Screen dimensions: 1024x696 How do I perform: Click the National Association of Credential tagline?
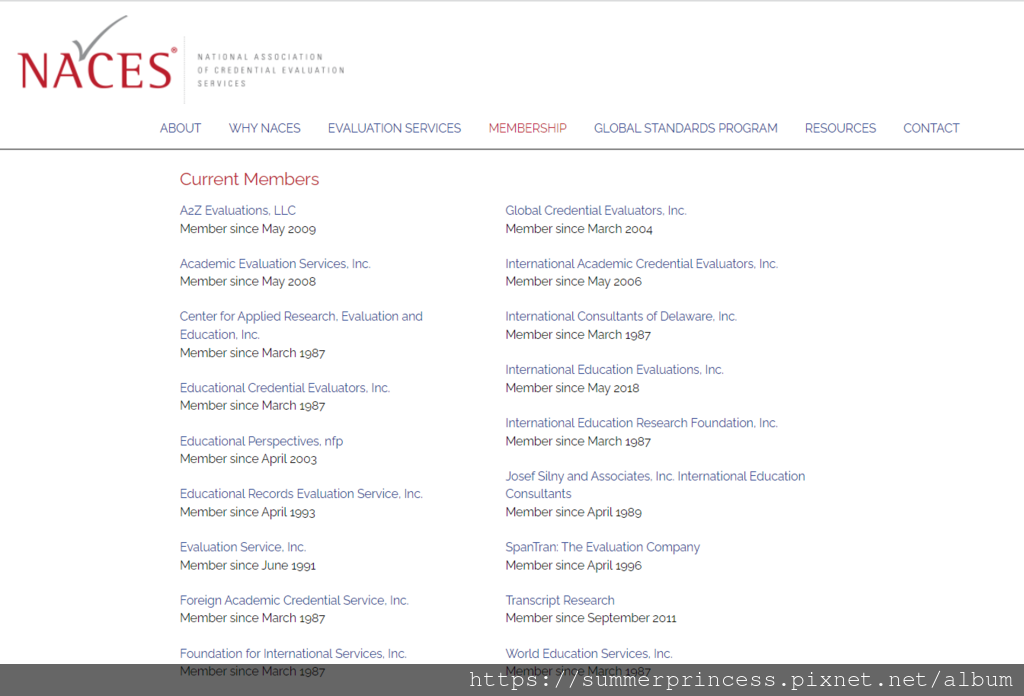[270, 71]
